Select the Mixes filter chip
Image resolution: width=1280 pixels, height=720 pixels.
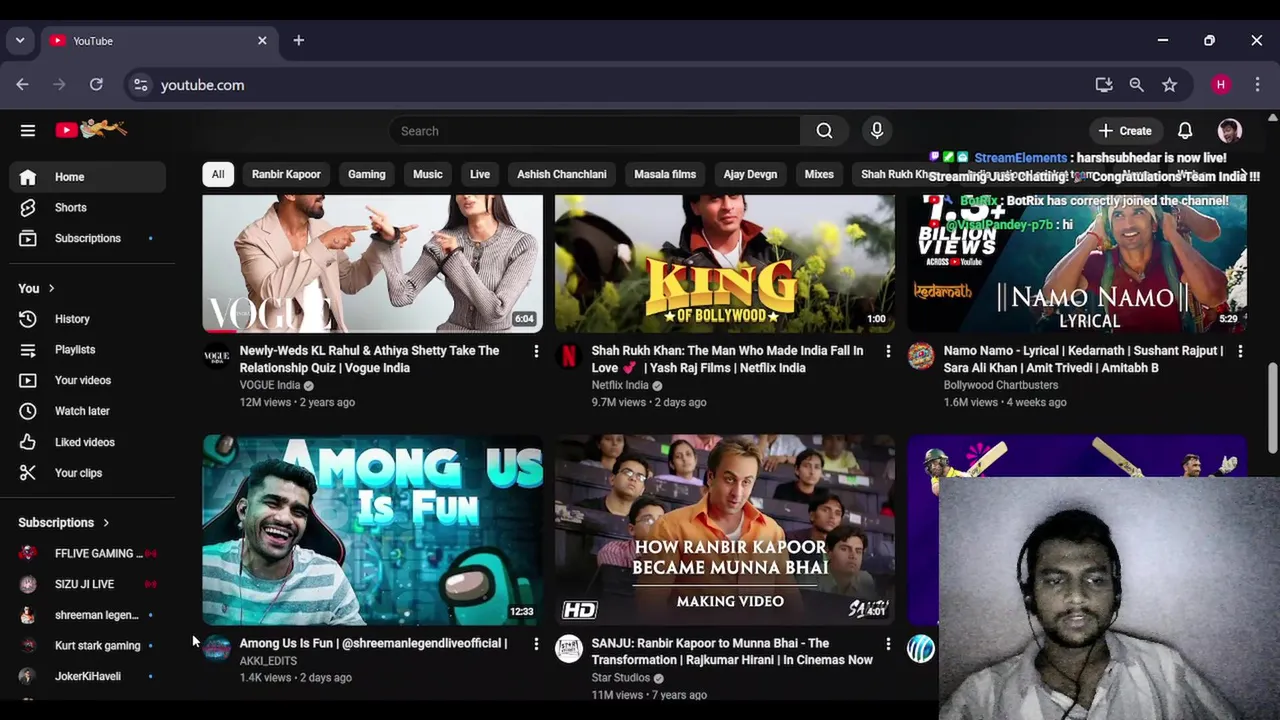click(x=819, y=174)
